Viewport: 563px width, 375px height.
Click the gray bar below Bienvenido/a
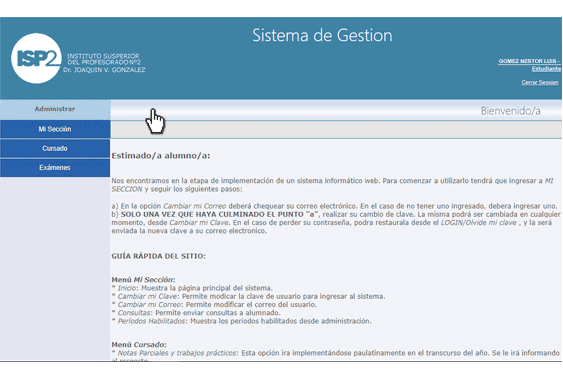336,130
